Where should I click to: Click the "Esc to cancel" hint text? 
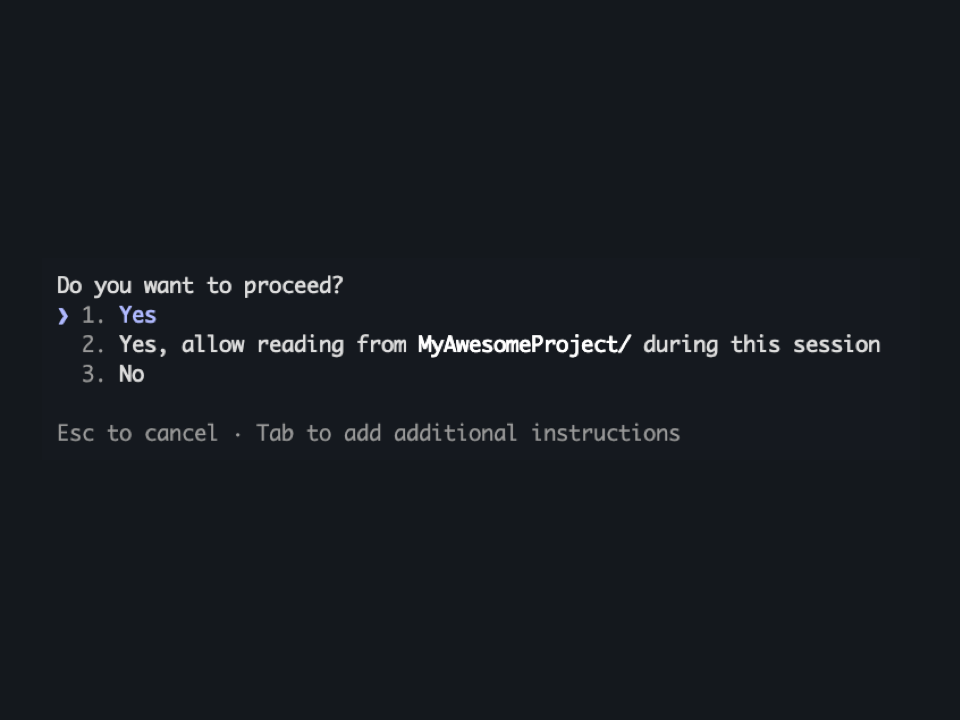click(138, 433)
